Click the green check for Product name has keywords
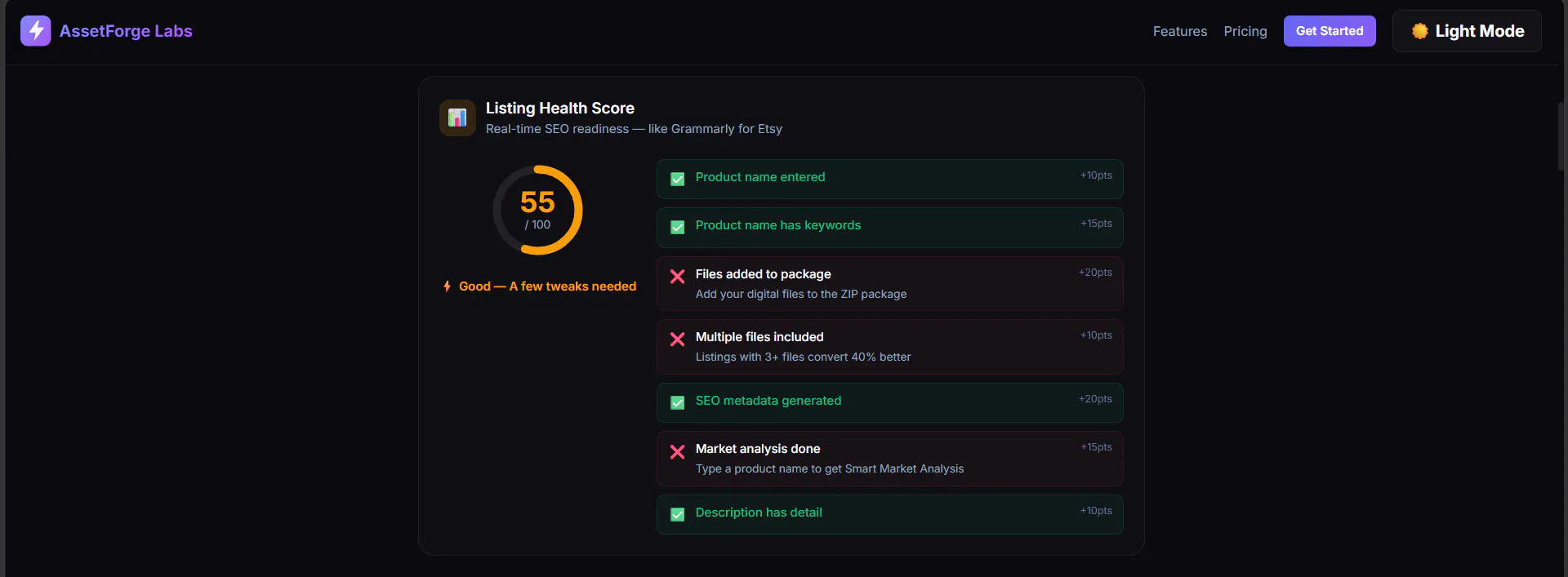The image size is (1568, 577). click(677, 227)
